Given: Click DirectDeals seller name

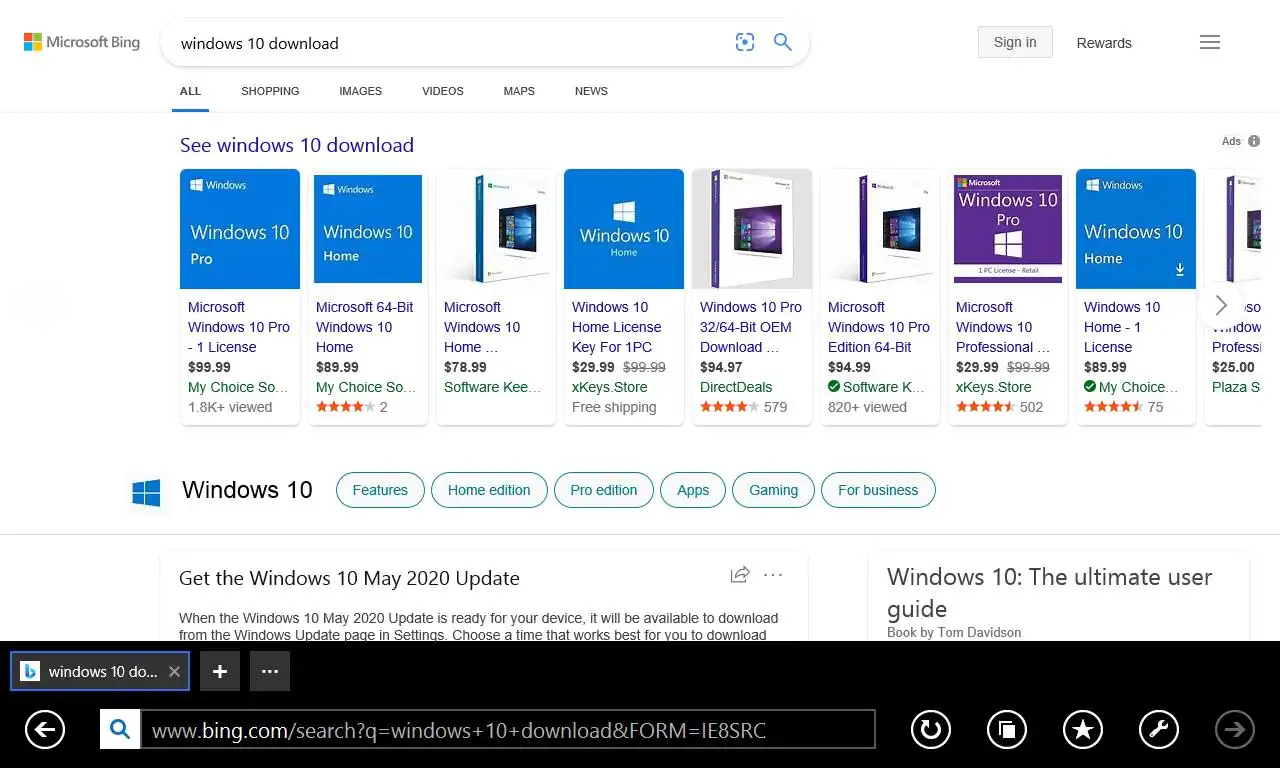Looking at the screenshot, I should (736, 387).
